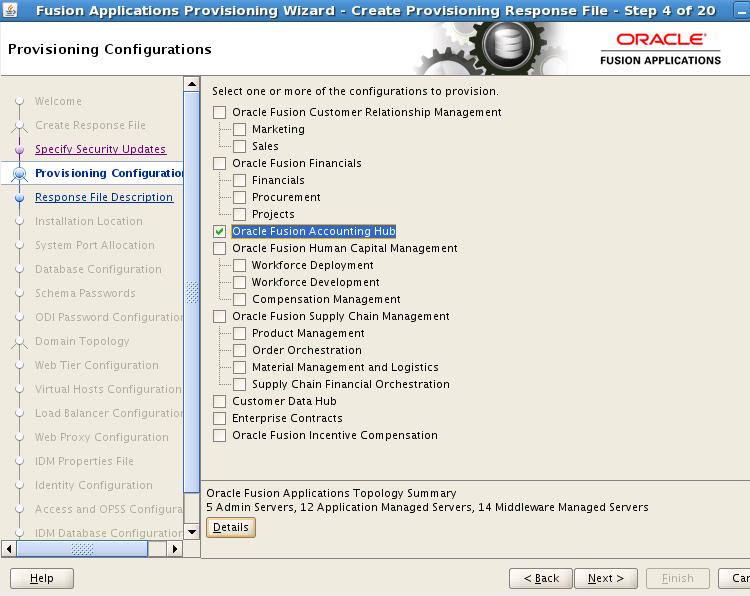Open Help for this wizard

pyautogui.click(x=42, y=578)
